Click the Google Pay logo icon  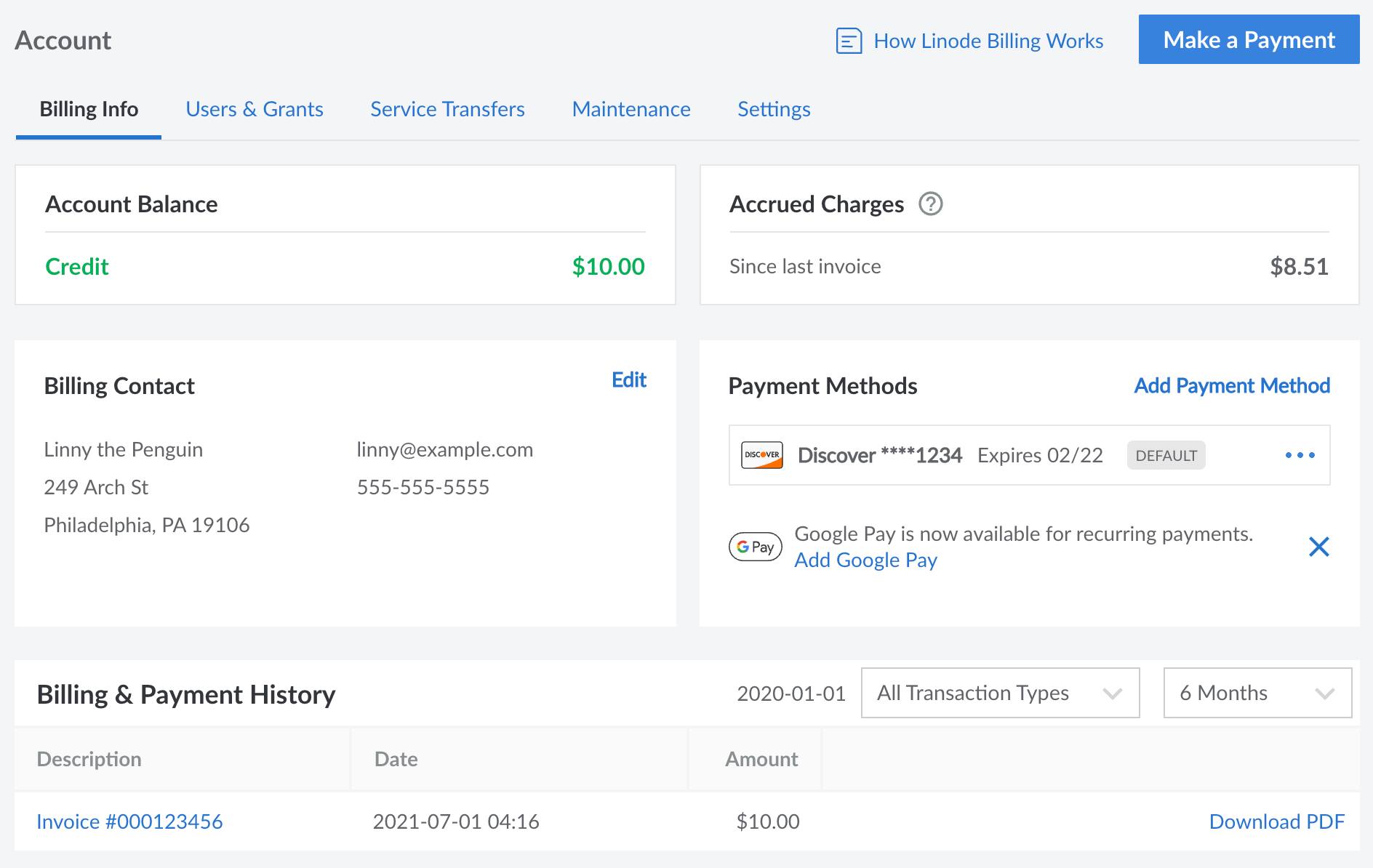pyautogui.click(x=754, y=547)
